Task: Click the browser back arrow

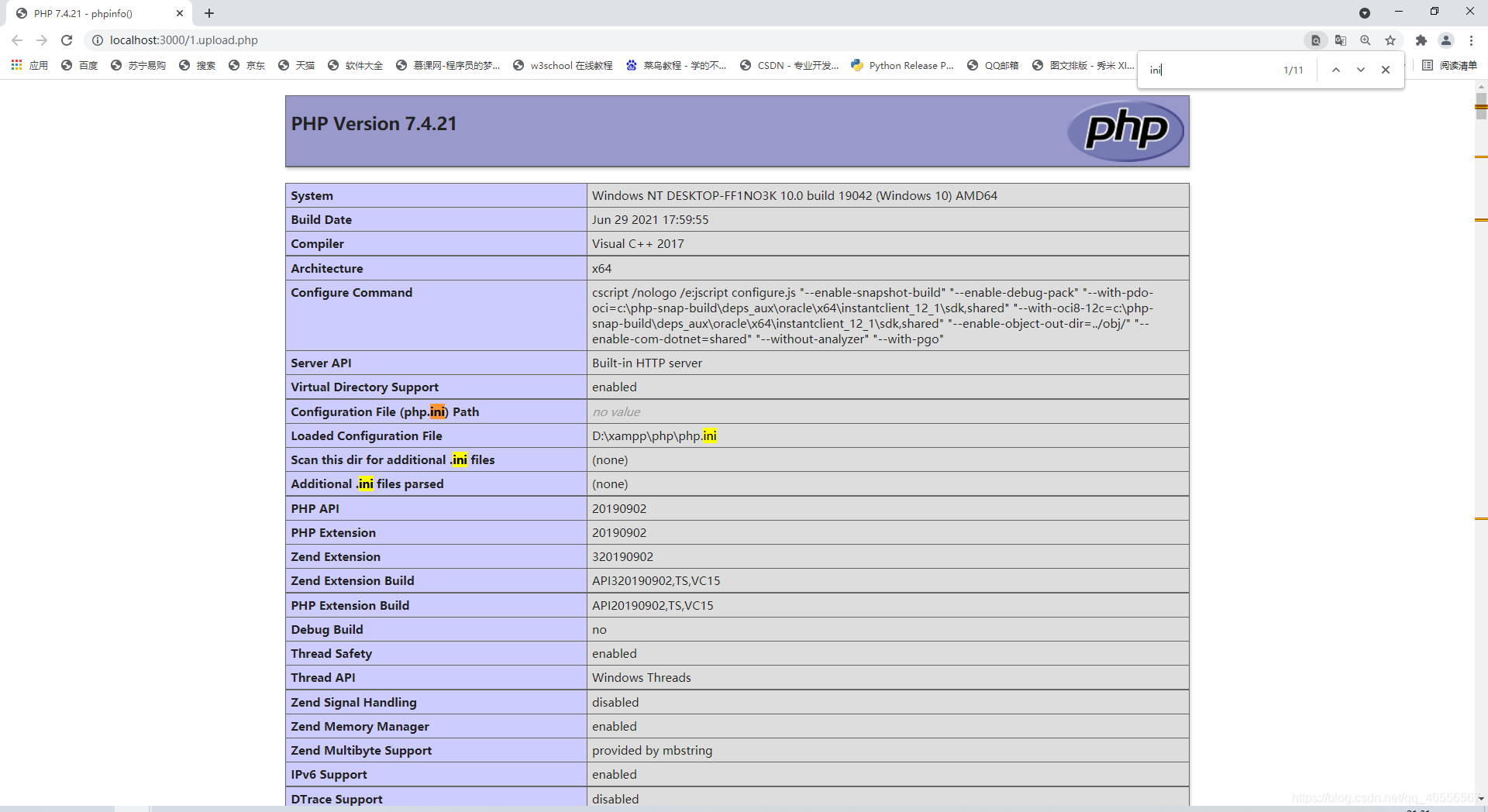Action: 17,40
